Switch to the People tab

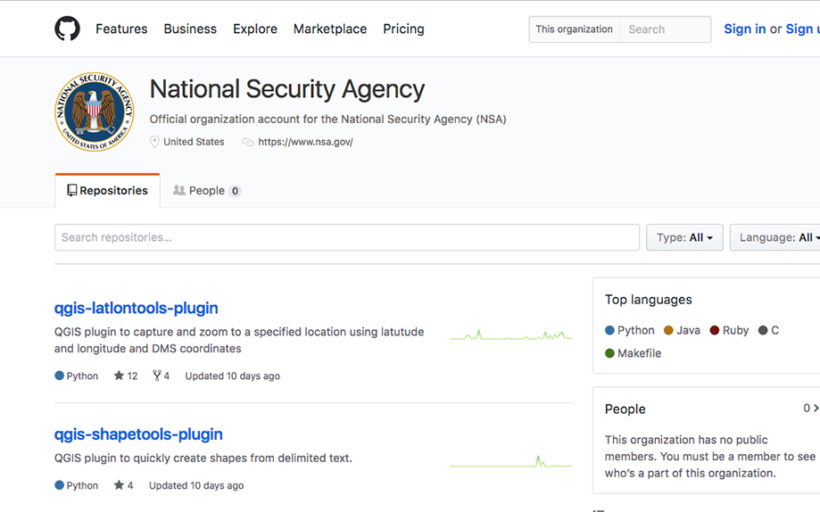(x=207, y=190)
